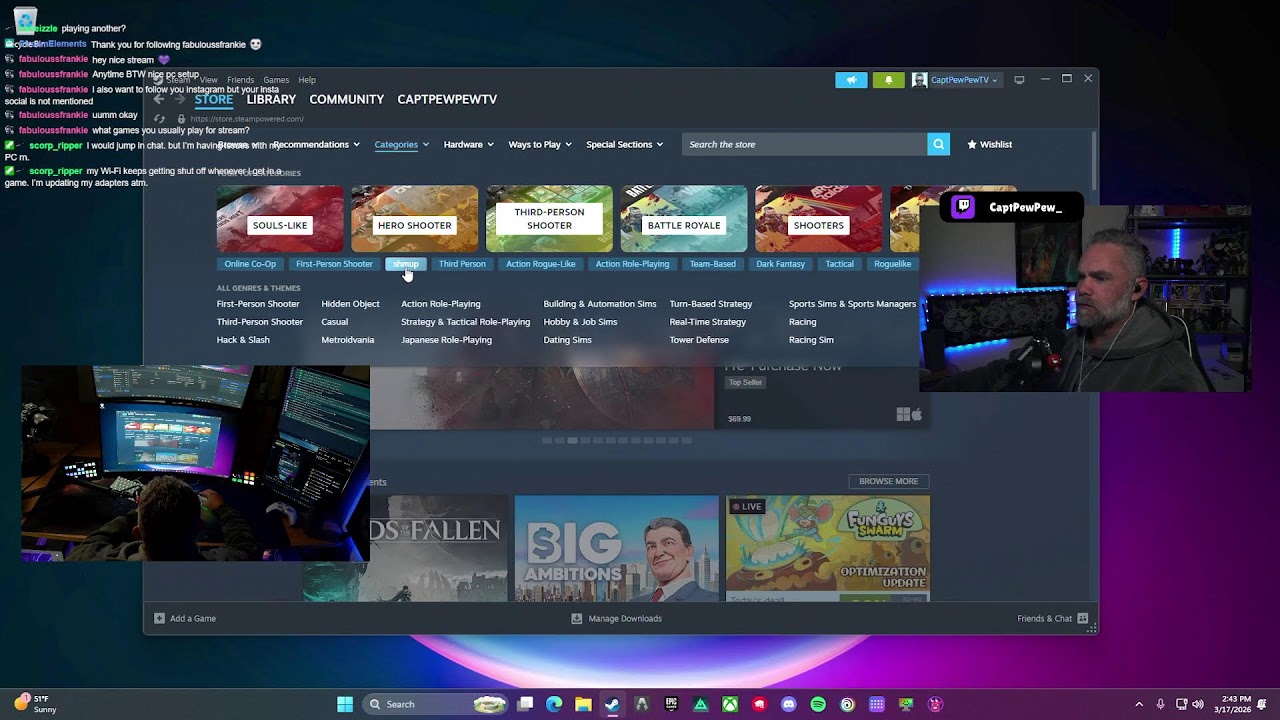Screen dimensions: 1280x720
Task: Click the Wishlist star icon
Action: [972, 144]
